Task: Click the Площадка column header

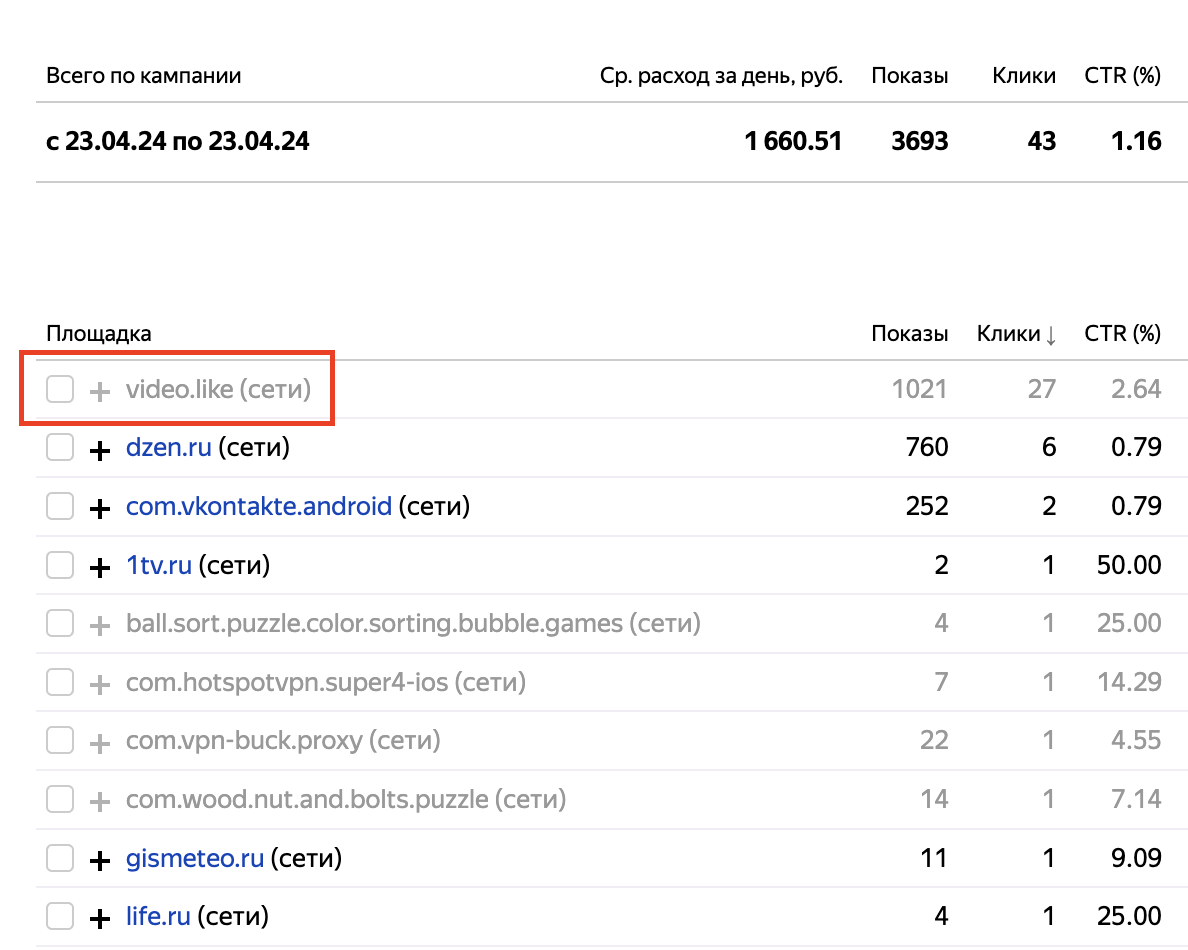Action: coord(98,333)
